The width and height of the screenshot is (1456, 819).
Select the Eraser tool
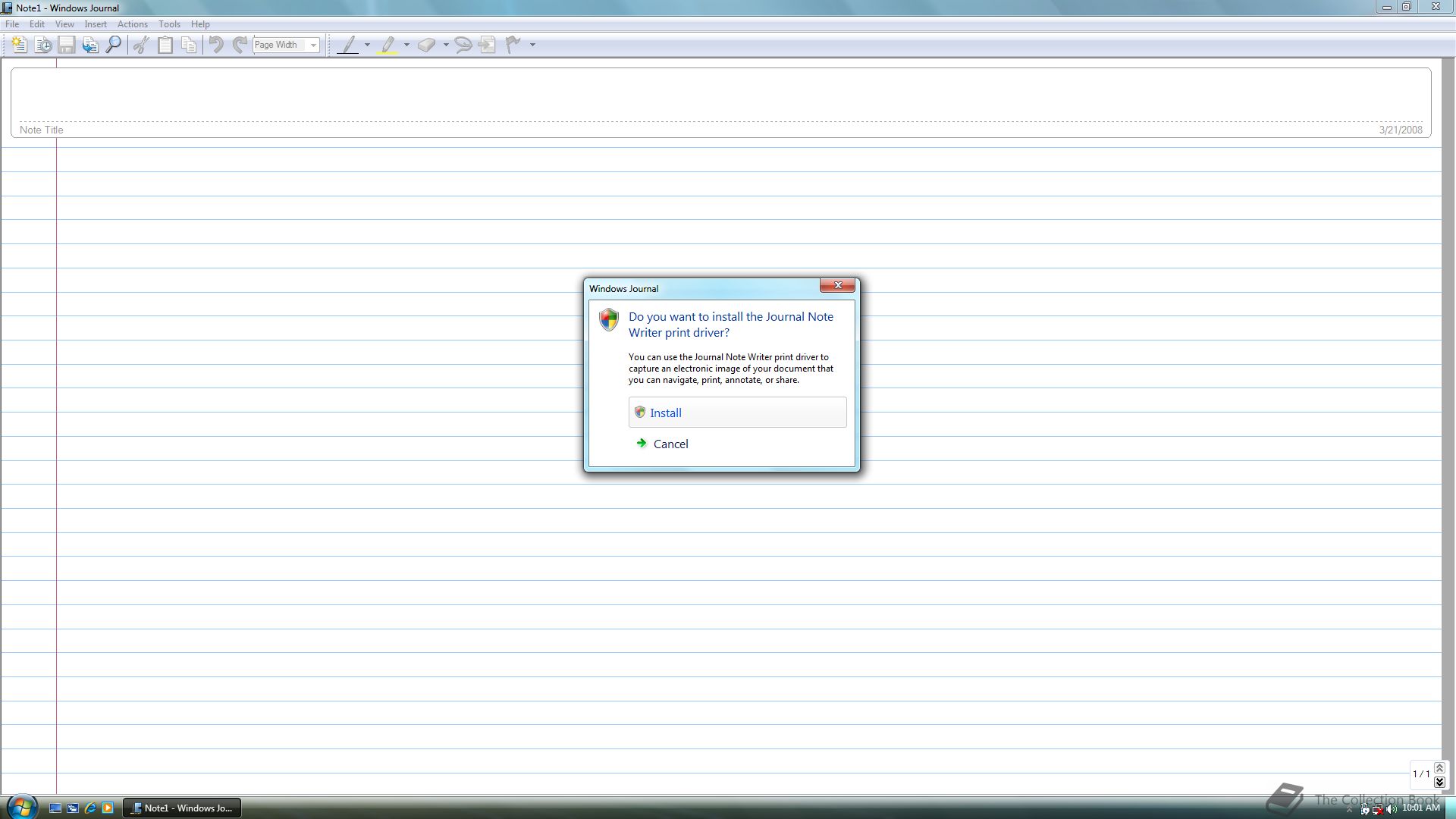coord(426,45)
